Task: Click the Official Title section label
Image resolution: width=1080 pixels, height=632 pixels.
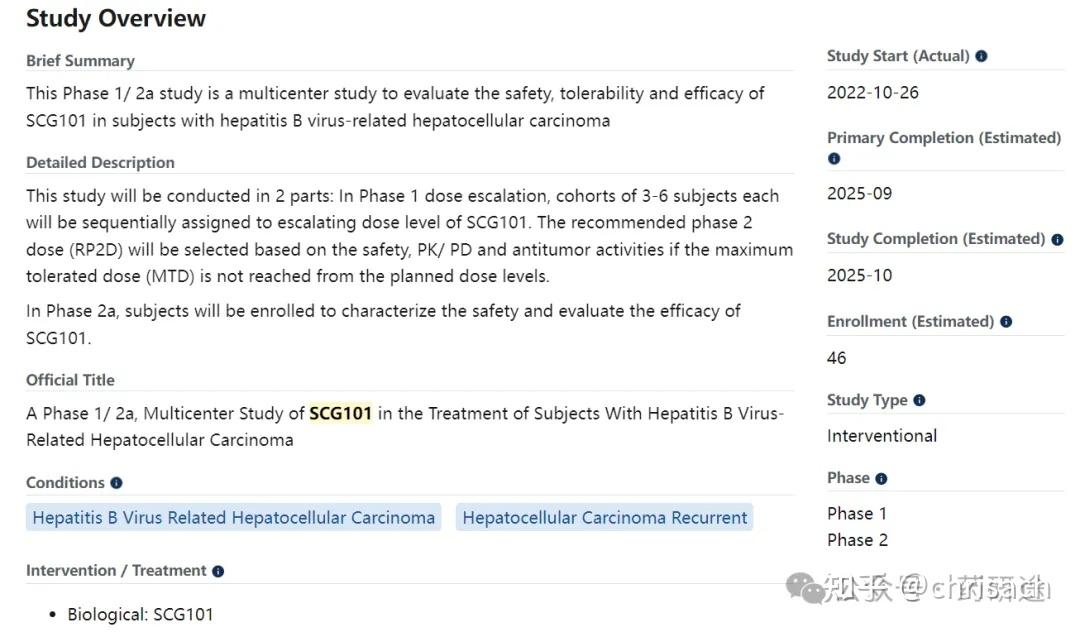Action: [x=70, y=380]
